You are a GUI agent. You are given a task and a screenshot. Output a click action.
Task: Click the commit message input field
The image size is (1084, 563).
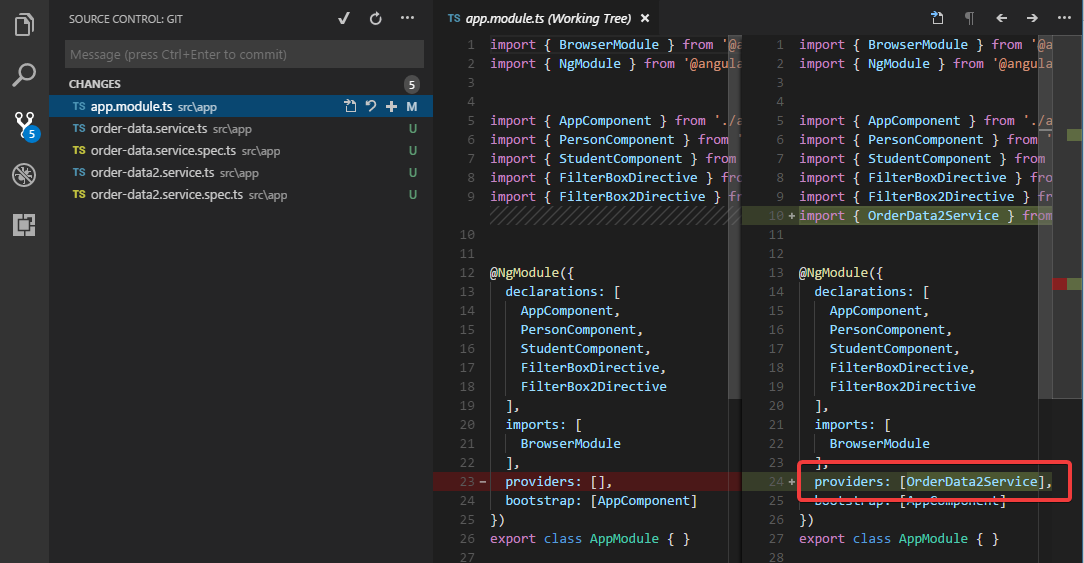(x=244, y=54)
